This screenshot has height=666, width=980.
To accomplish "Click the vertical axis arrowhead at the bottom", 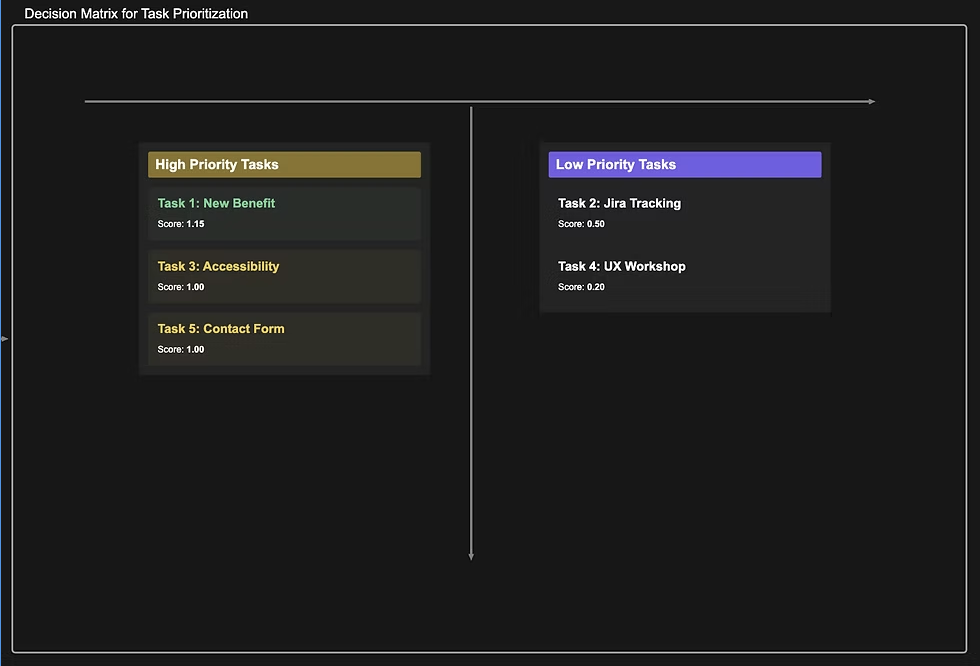I will point(471,556).
